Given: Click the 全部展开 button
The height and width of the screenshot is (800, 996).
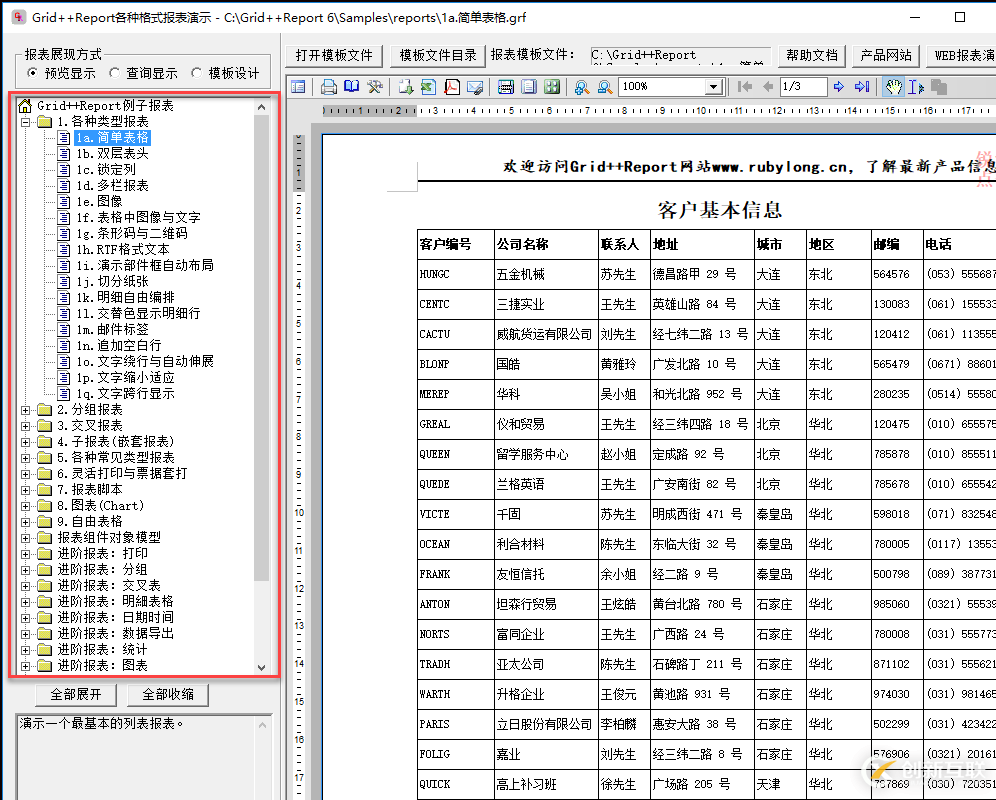Looking at the screenshot, I should click(x=76, y=694).
